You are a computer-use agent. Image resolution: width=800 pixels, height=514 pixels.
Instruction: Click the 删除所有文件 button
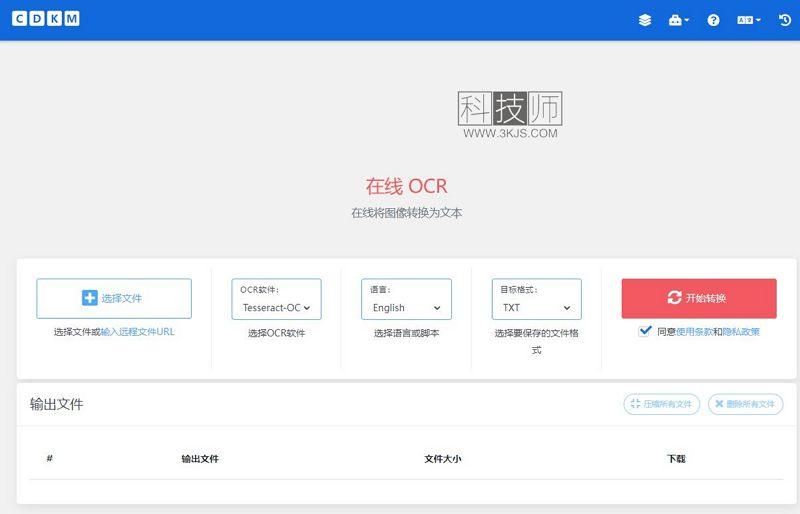pyautogui.click(x=745, y=404)
